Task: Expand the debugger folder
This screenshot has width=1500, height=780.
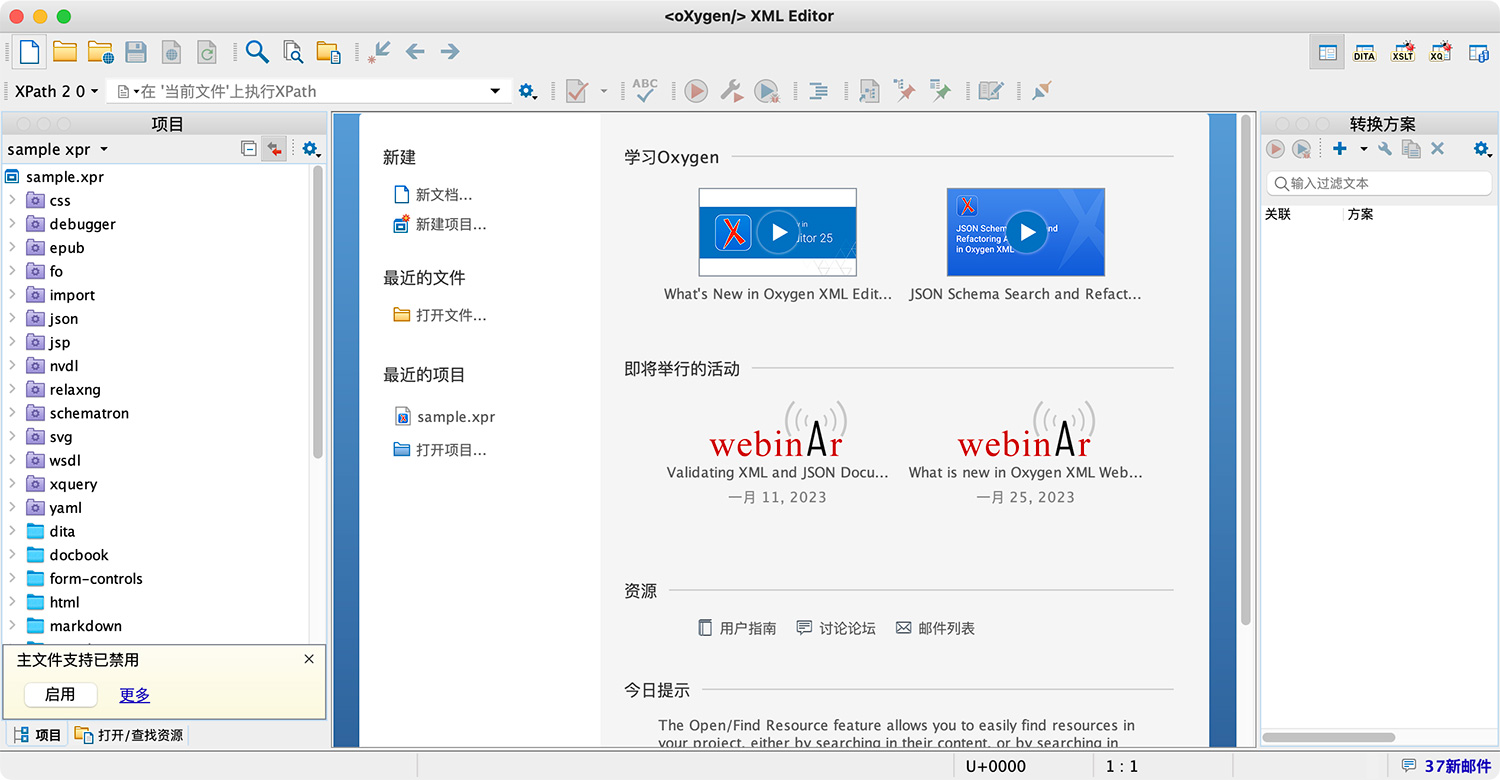Action: coord(12,224)
